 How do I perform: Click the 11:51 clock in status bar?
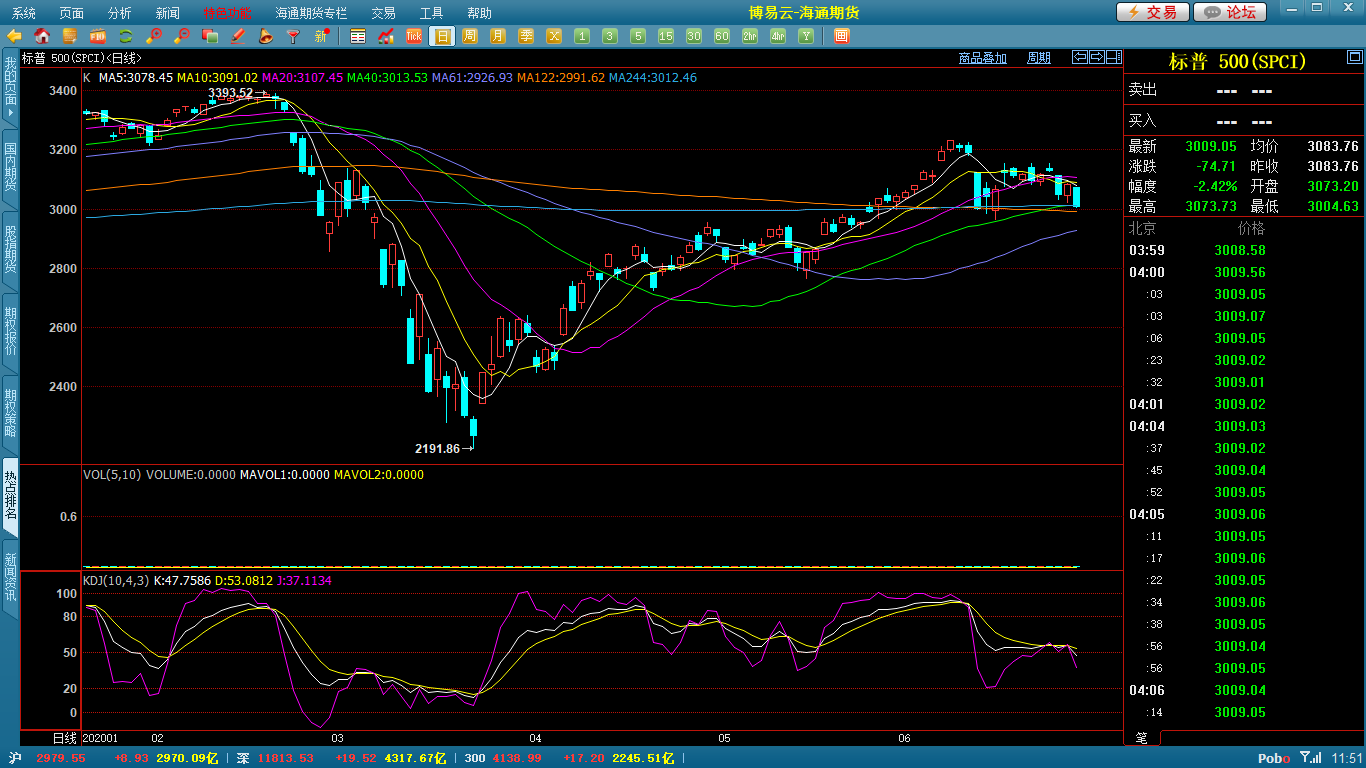pyautogui.click(x=1346, y=758)
